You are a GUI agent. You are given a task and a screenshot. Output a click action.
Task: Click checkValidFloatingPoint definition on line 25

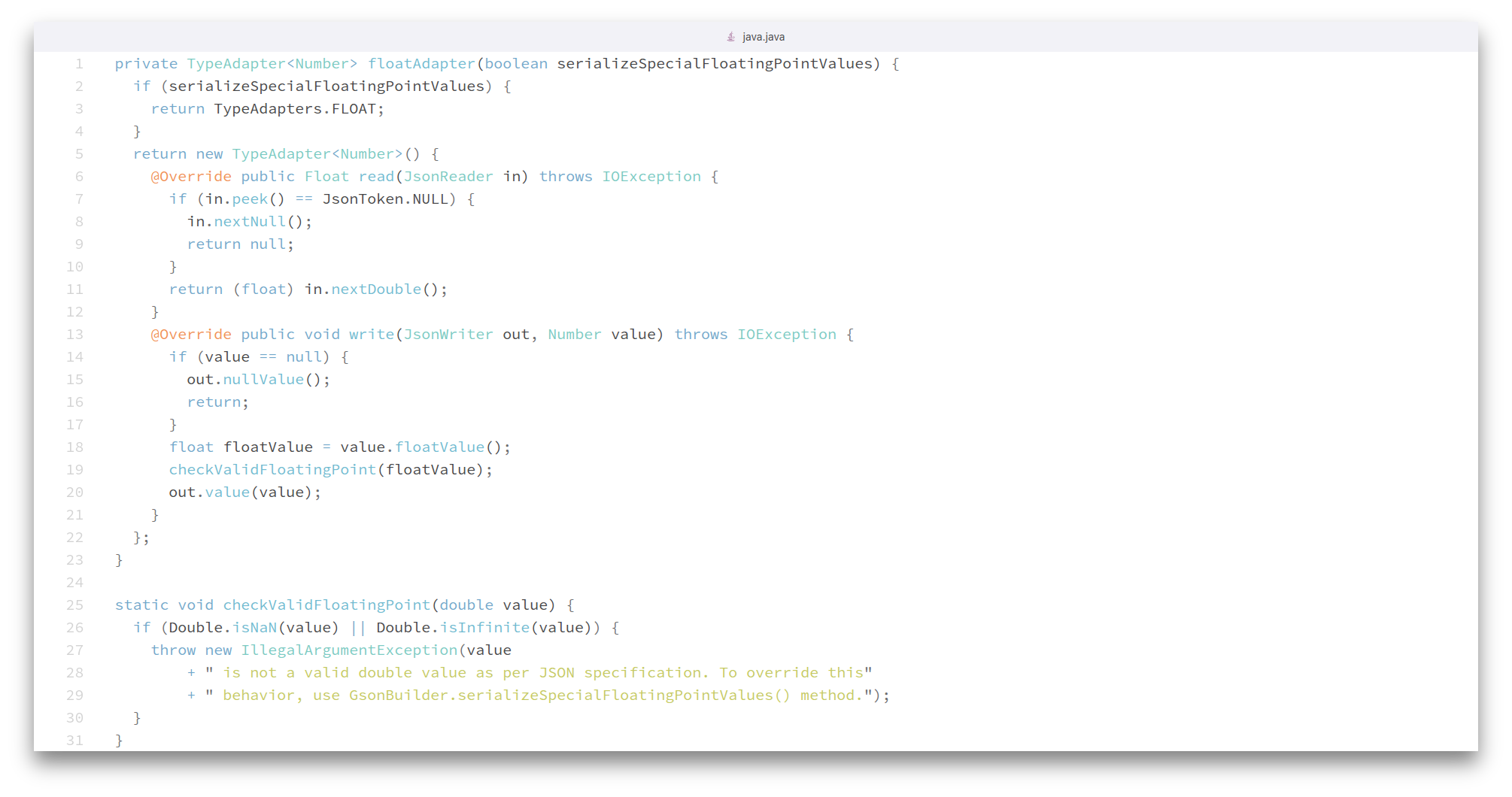tap(326, 605)
